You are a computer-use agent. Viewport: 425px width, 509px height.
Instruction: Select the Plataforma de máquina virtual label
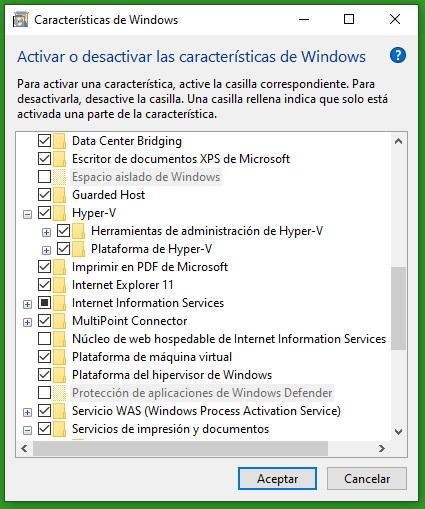[152, 357]
